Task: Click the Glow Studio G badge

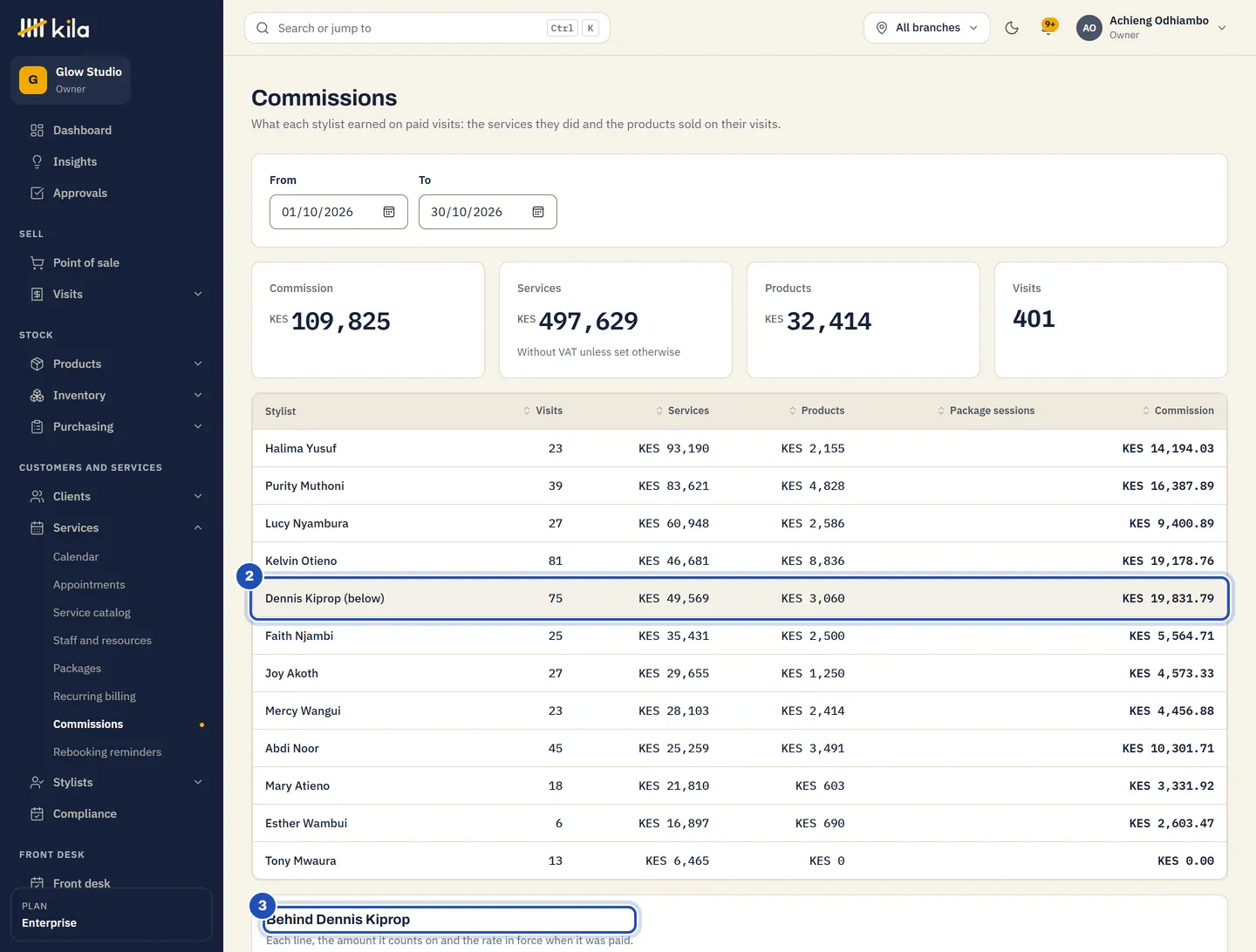Action: click(33, 79)
